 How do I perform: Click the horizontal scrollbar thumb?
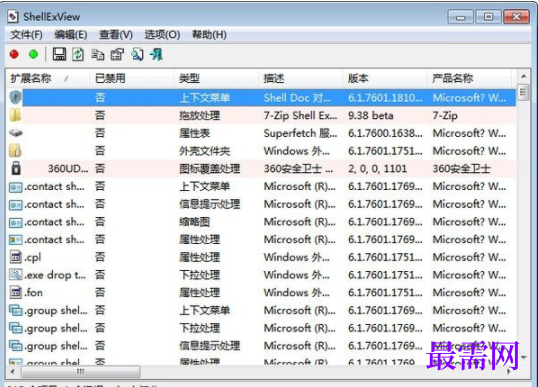coord(81,371)
